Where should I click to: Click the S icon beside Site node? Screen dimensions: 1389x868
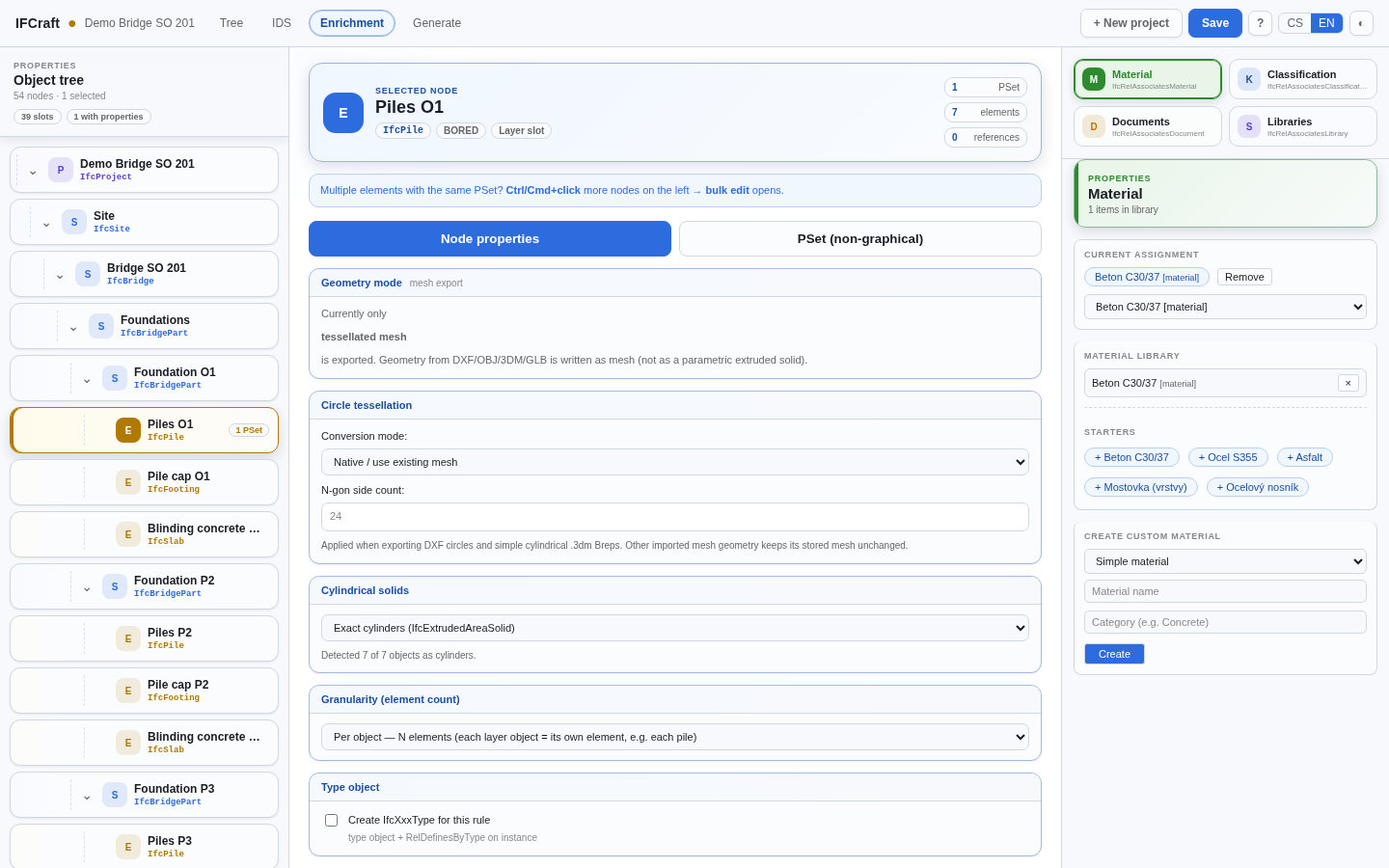(x=74, y=222)
